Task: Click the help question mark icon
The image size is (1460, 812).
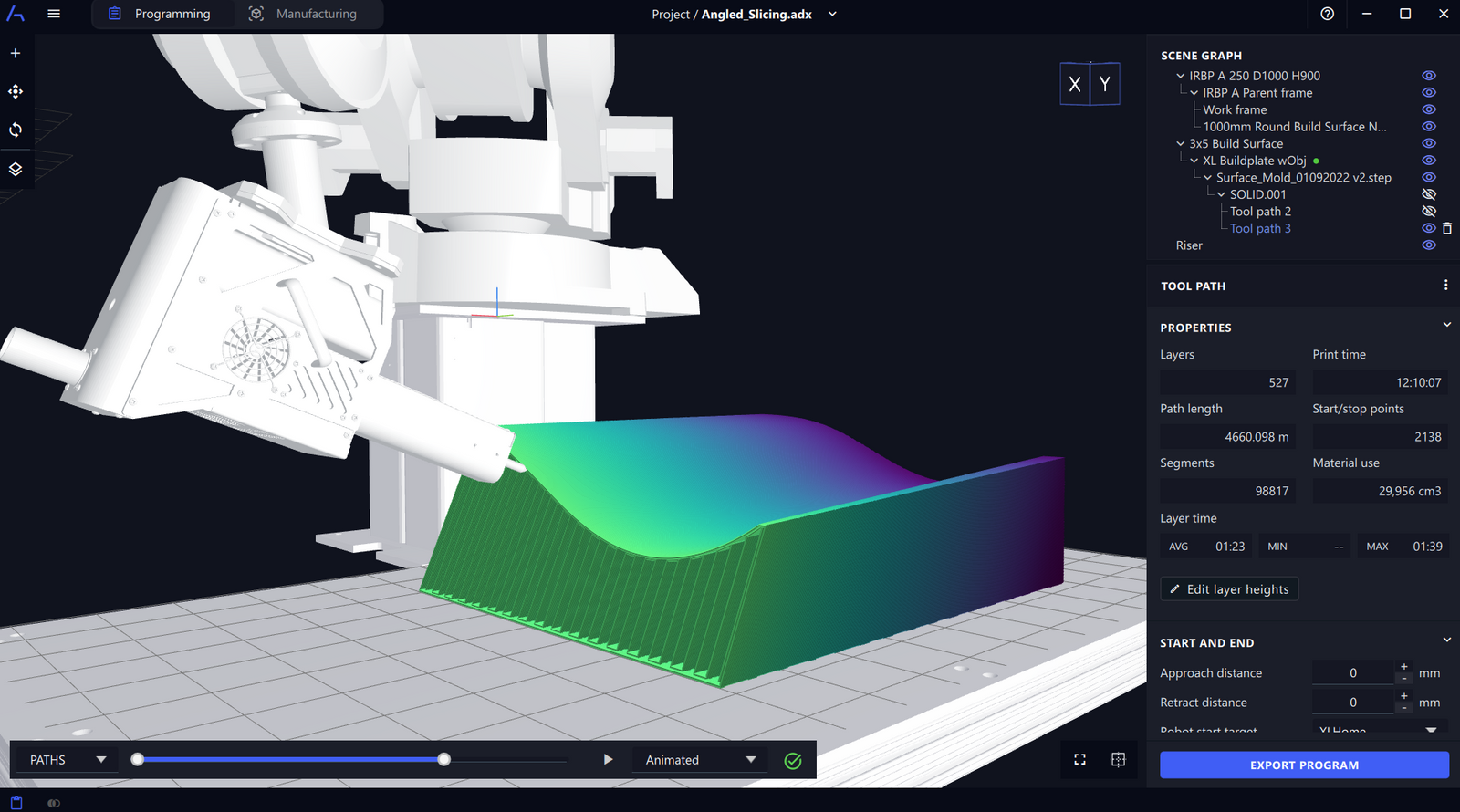Action: 1327,14
